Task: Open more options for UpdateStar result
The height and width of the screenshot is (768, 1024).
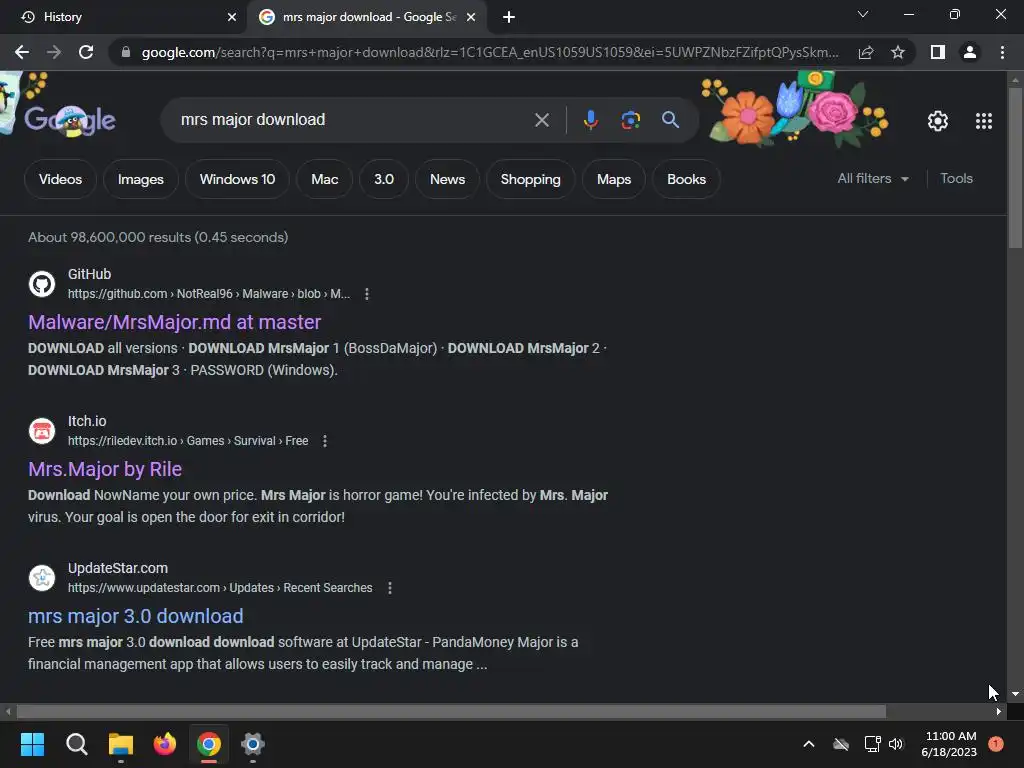Action: point(390,588)
